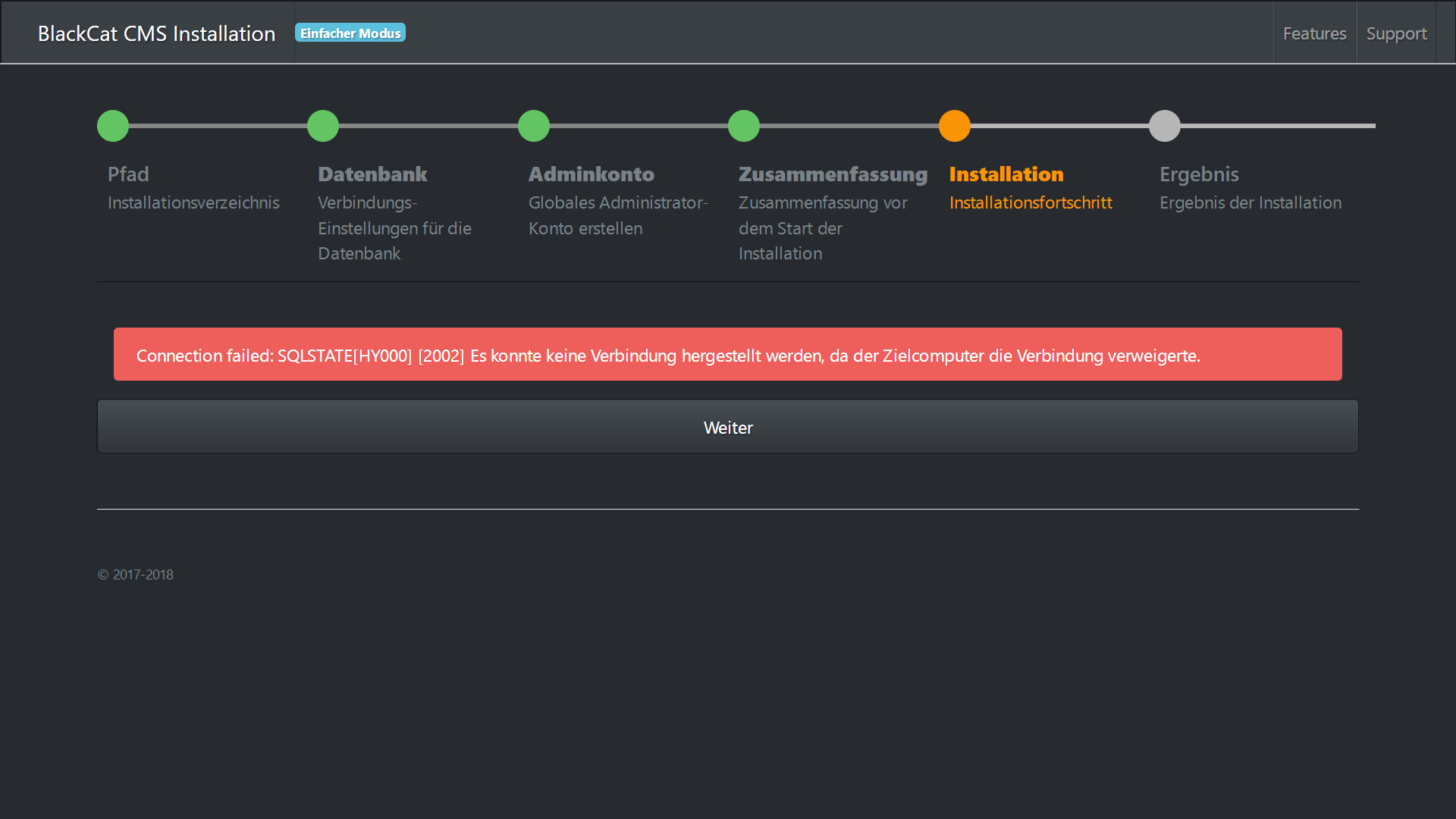Image resolution: width=1456 pixels, height=819 pixels.
Task: Click the Installationsfortschritt text
Action: tap(1031, 202)
